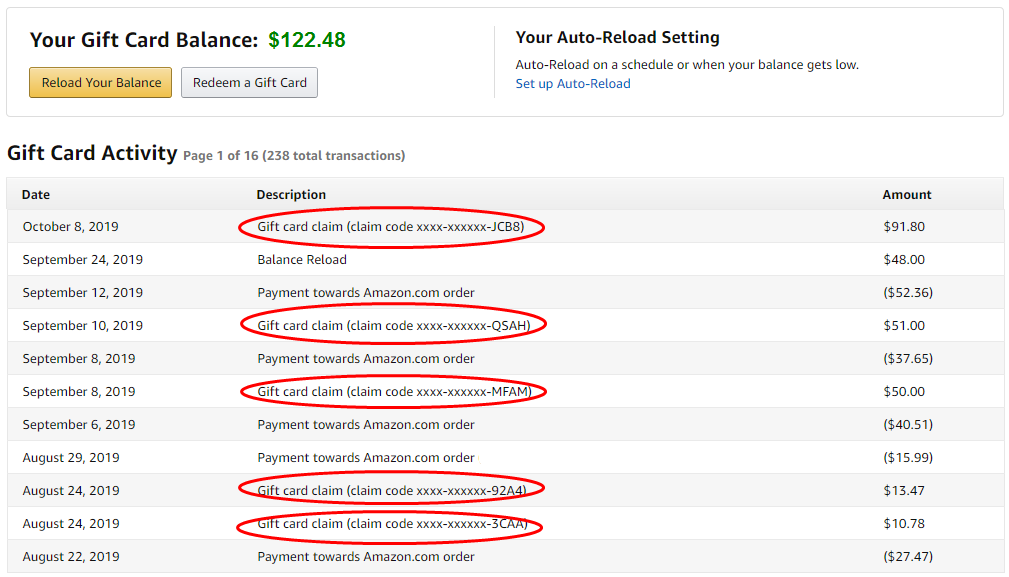Click the Date column header
The image size is (1009, 577).
point(36,195)
